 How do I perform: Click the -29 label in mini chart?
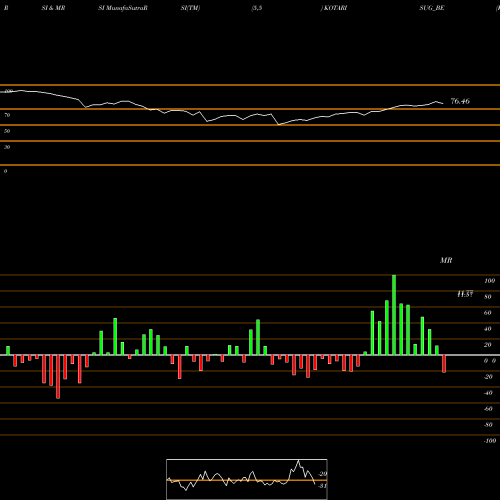point(323,474)
